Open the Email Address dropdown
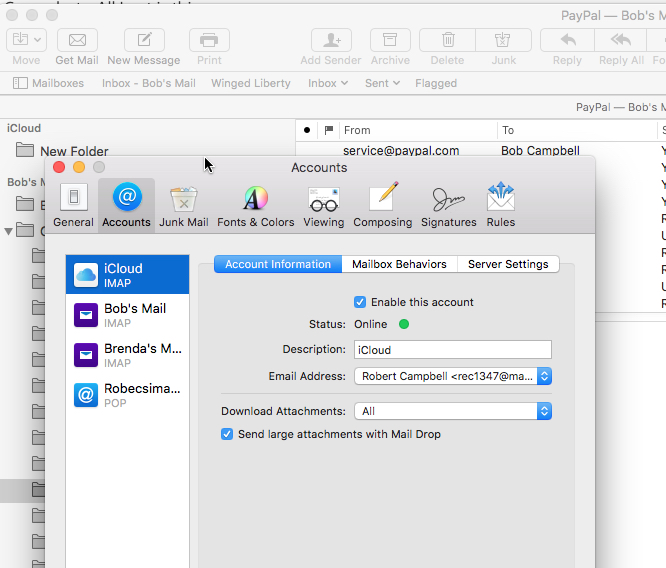 pos(453,376)
